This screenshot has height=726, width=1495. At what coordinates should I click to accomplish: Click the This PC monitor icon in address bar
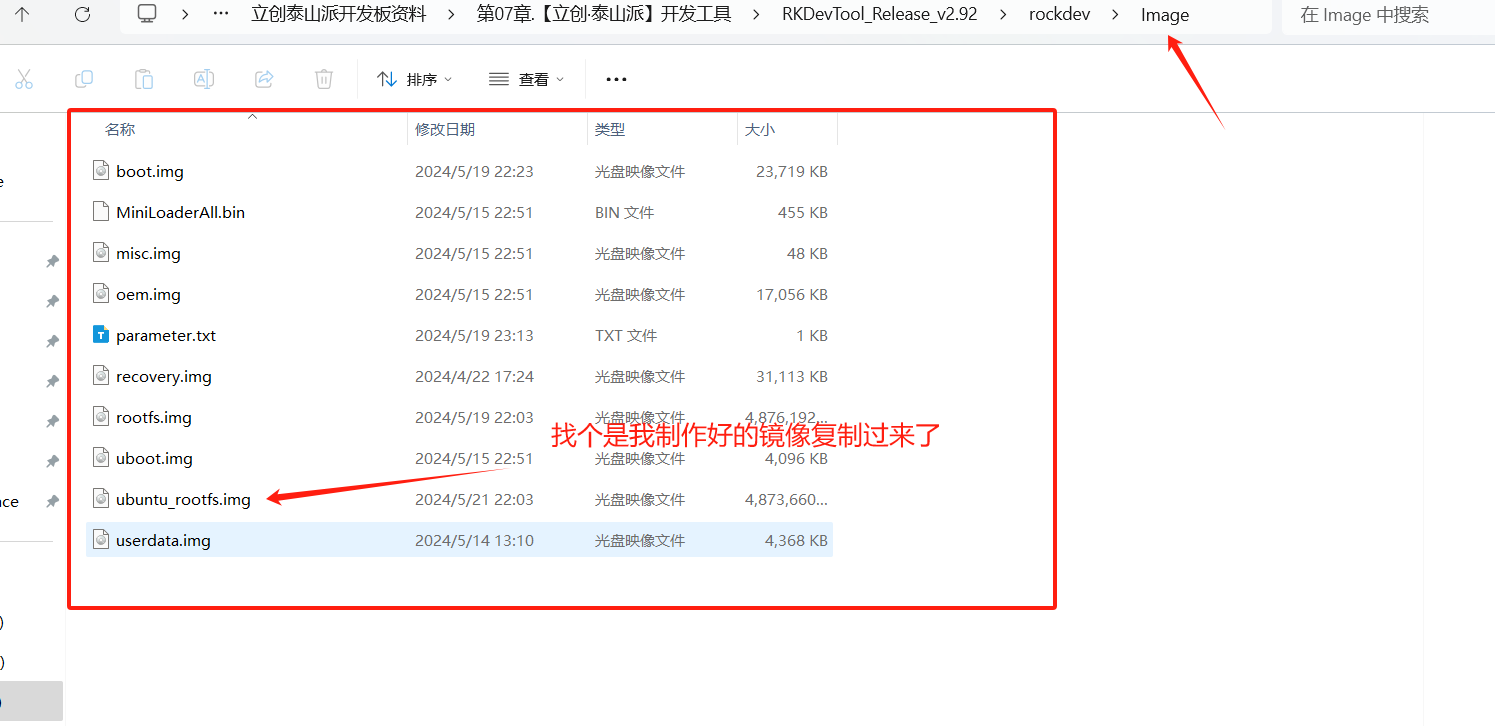(x=148, y=14)
